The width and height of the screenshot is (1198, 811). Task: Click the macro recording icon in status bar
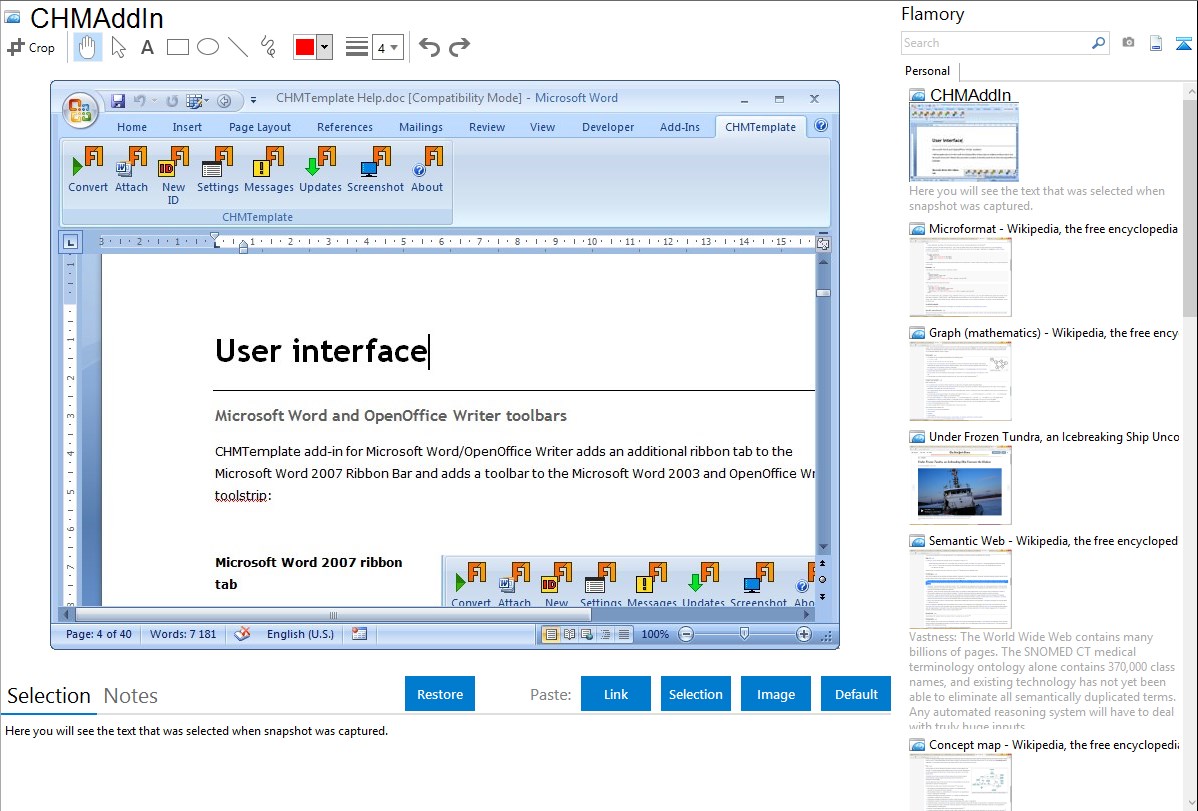(359, 634)
